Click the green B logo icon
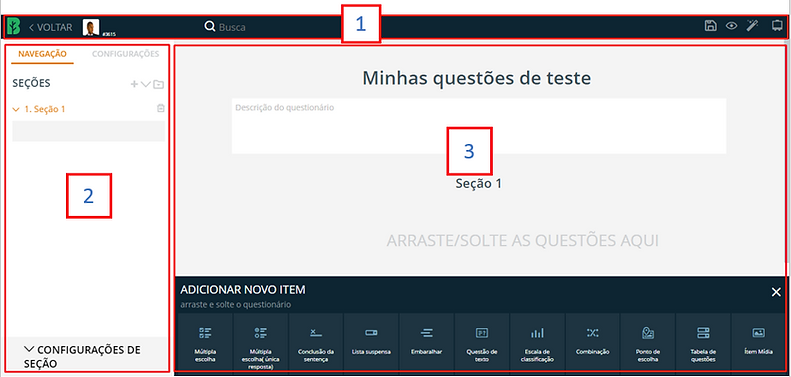791x377 pixels. pyautogui.click(x=14, y=27)
